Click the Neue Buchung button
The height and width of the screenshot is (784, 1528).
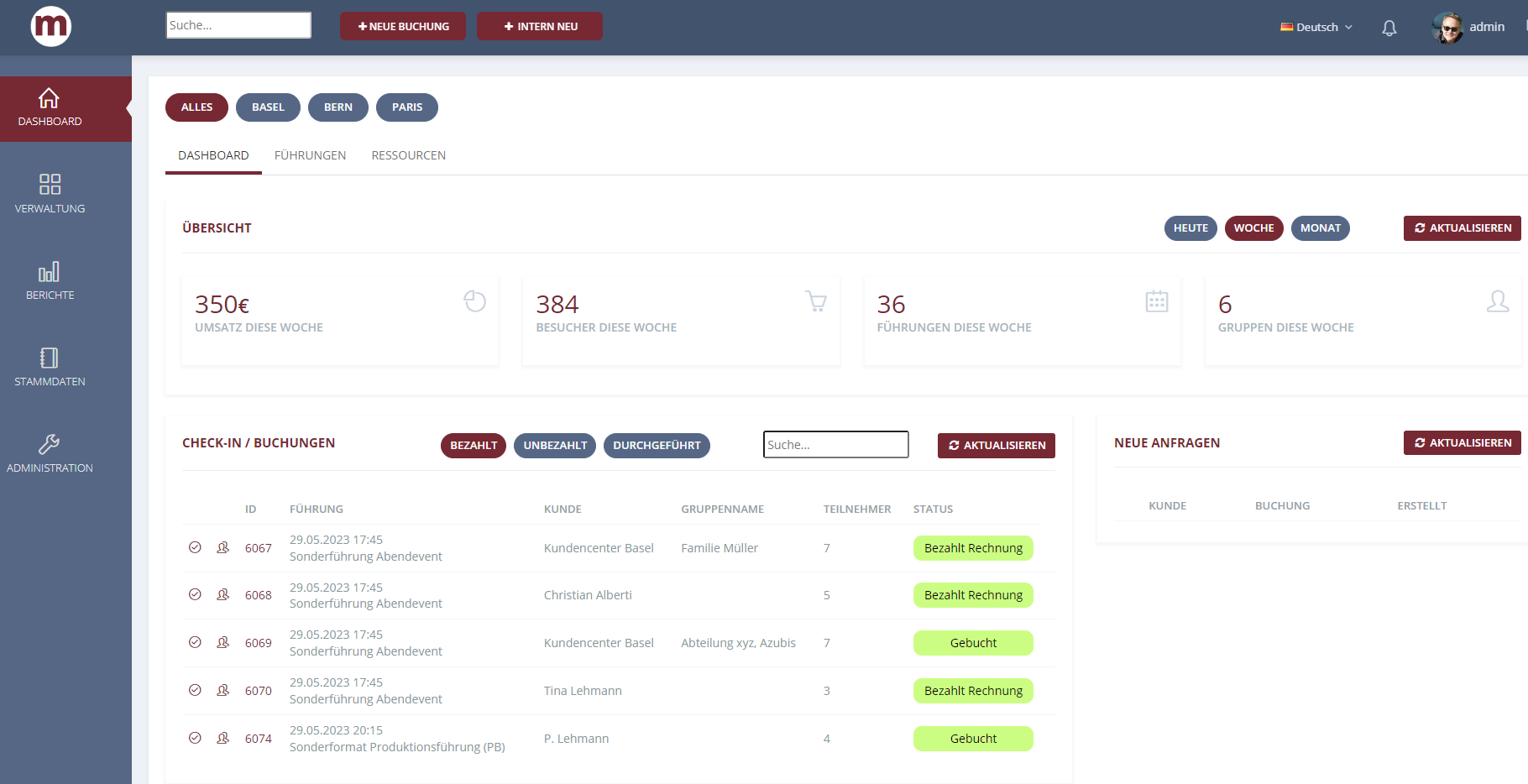(x=403, y=26)
